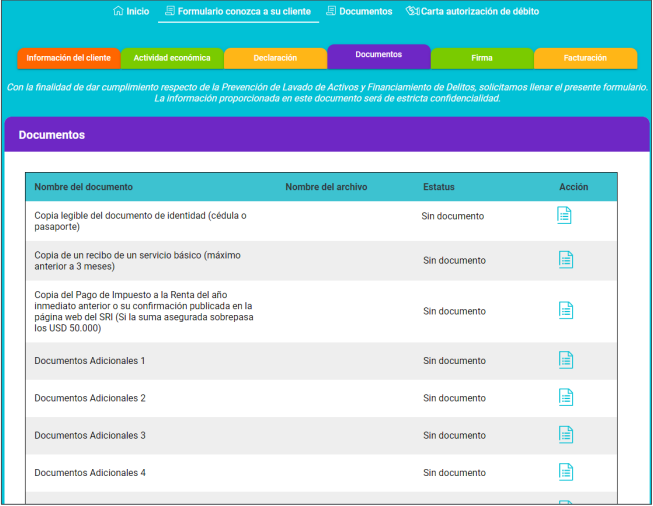Open action icon for Documentos Adicionales 4

click(x=565, y=472)
